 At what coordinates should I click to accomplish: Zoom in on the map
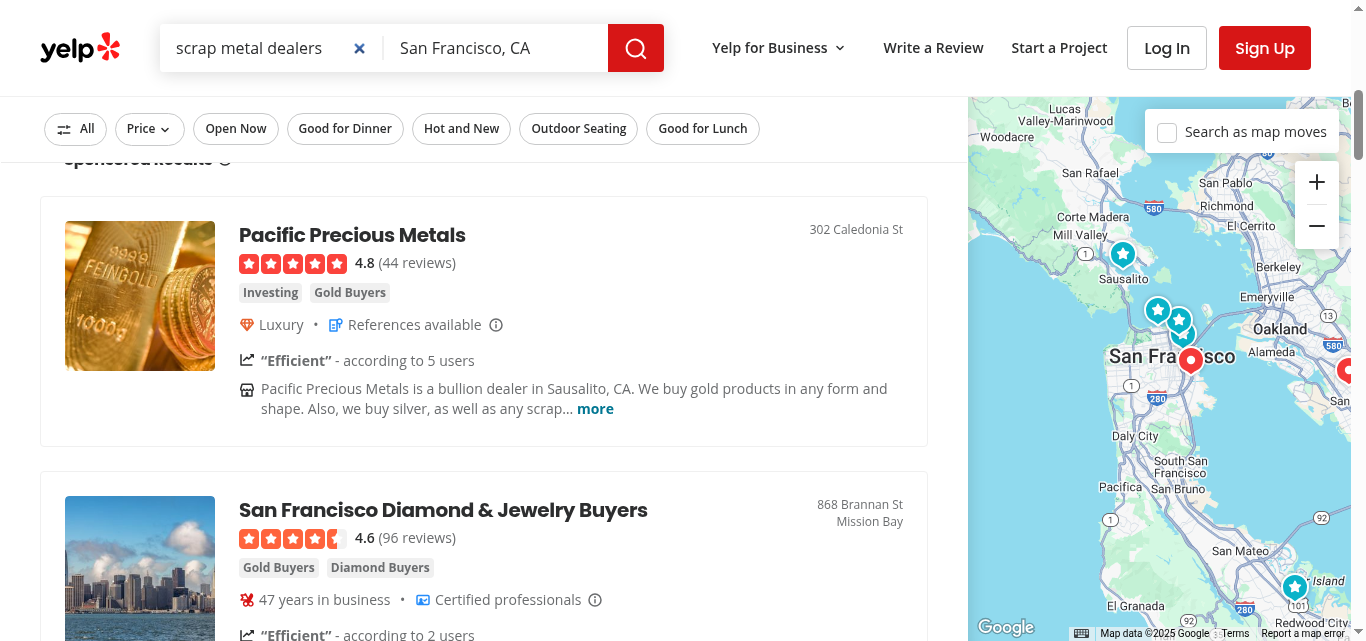tap(1317, 182)
